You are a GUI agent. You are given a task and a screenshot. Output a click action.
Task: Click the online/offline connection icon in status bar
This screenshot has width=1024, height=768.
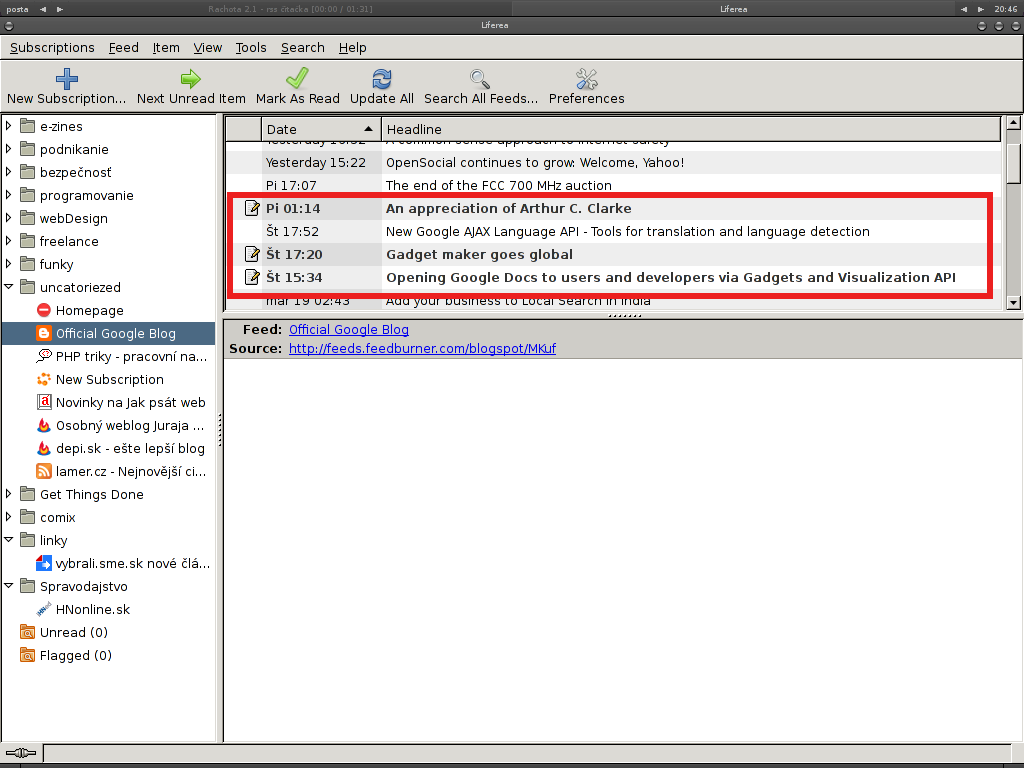pos(21,753)
